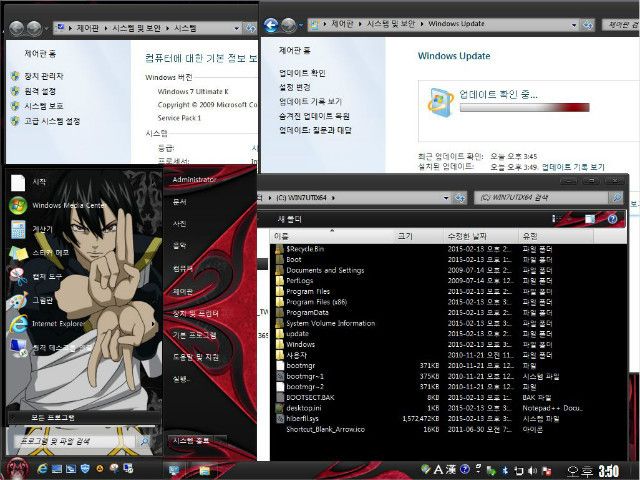Open remote desktop connection start menu entry

pos(50,347)
